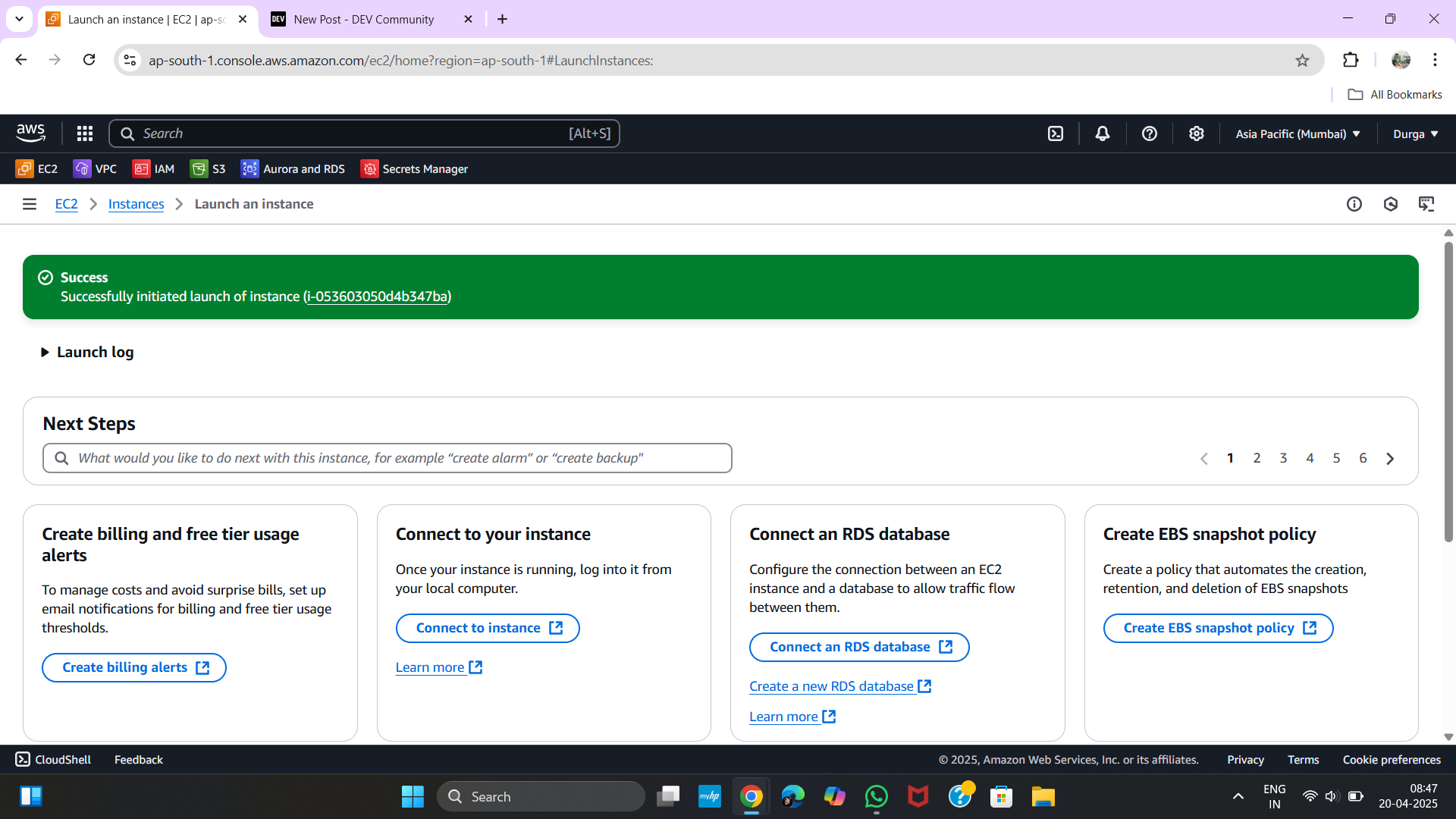The image size is (1456, 819).
Task: Go to Instances breadcrumb link
Action: pos(136,204)
